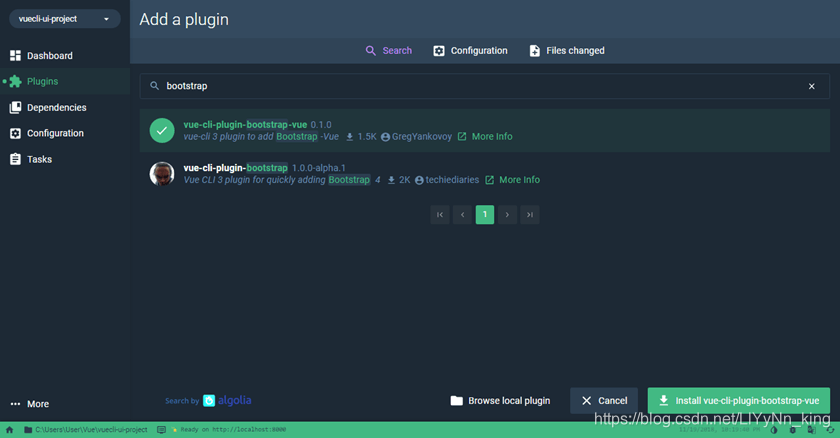This screenshot has height=438, width=840.
Task: Select Plugins in the sidebar
Action: point(65,81)
